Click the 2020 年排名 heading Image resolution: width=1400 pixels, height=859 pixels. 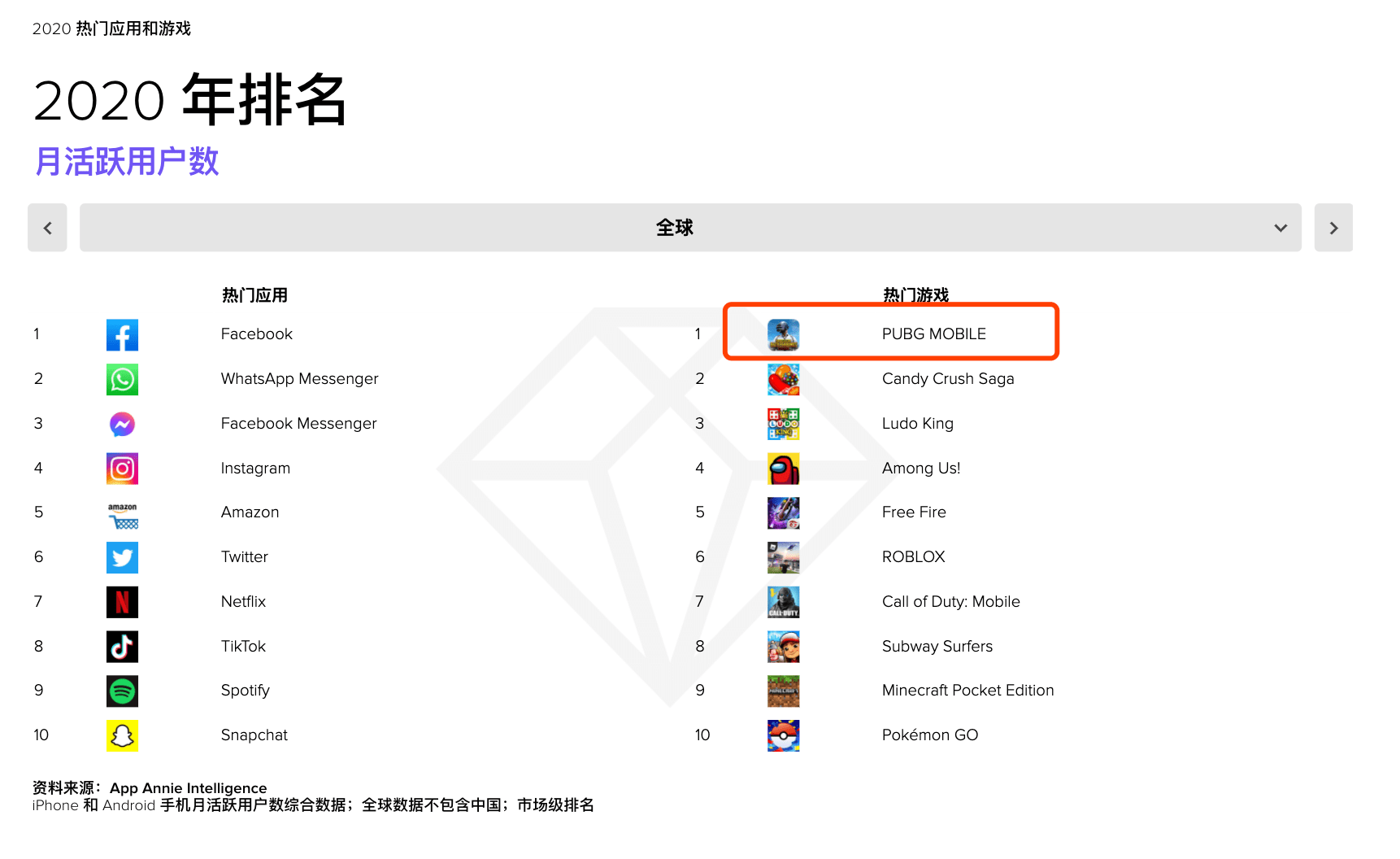[191, 100]
